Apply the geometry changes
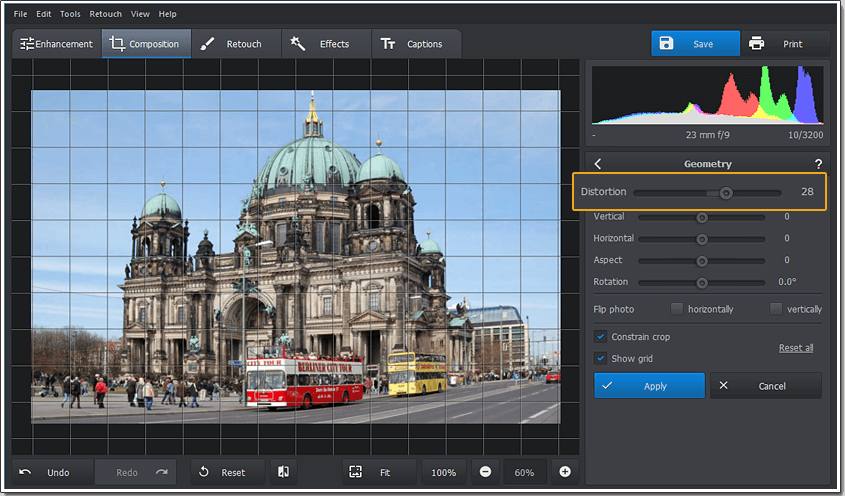845x496 pixels. [649, 385]
